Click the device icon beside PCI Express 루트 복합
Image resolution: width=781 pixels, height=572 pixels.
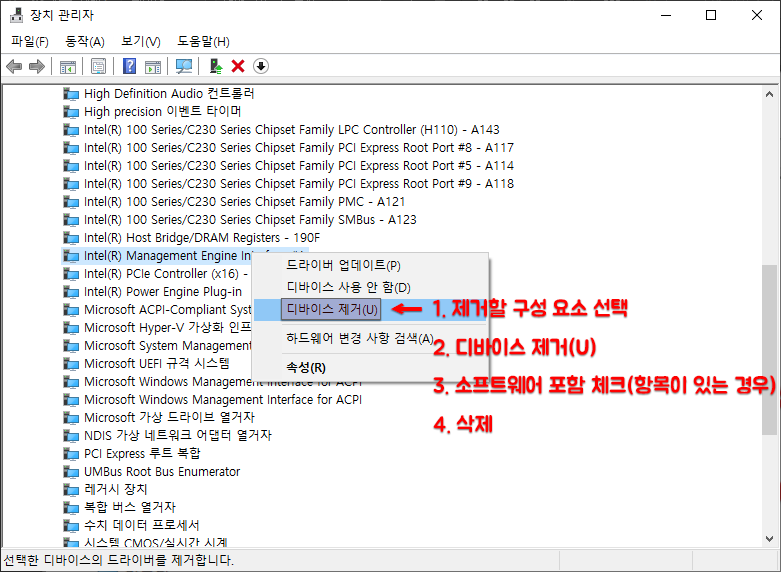pos(71,453)
